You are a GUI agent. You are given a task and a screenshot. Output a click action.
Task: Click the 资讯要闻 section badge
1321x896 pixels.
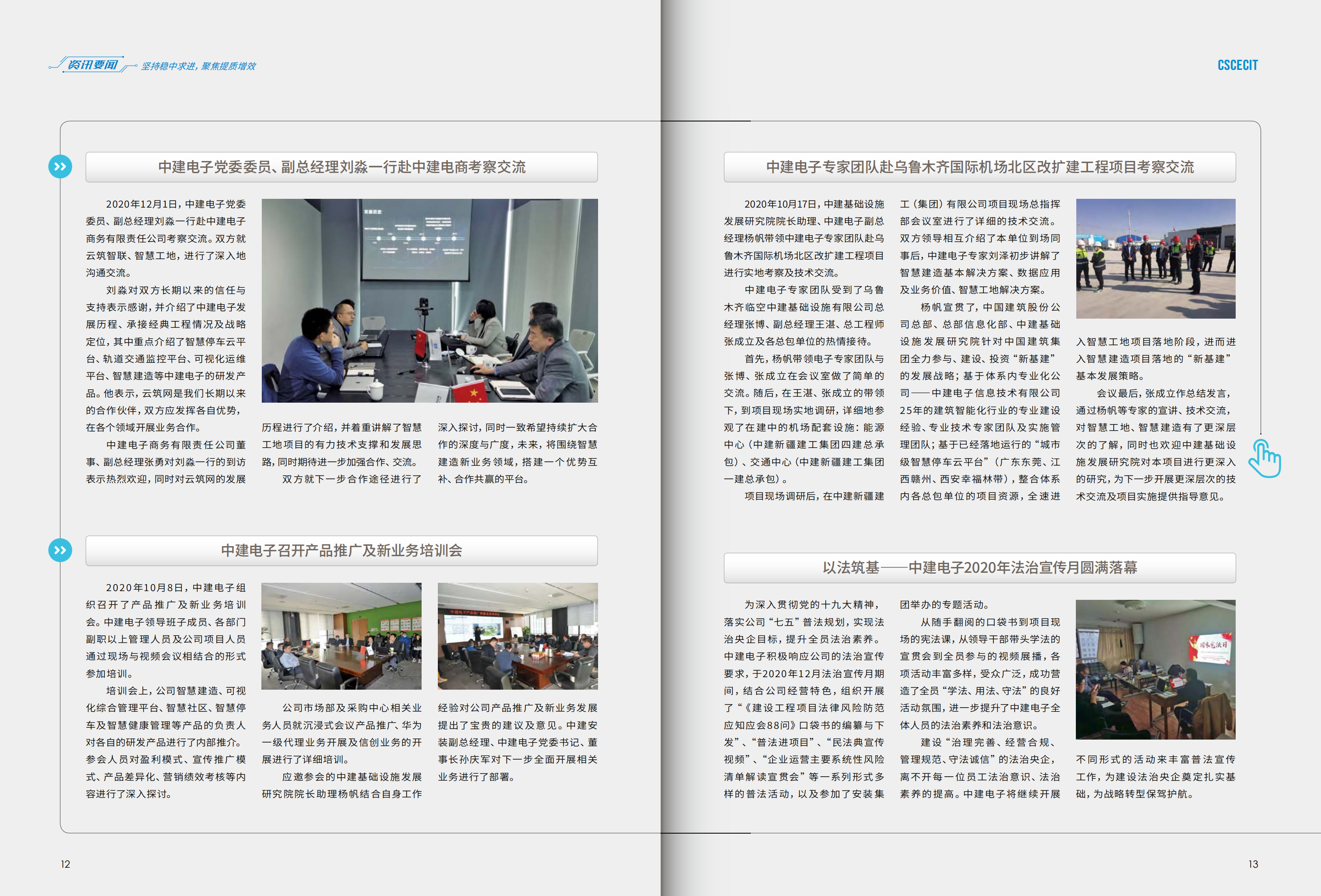93,65
